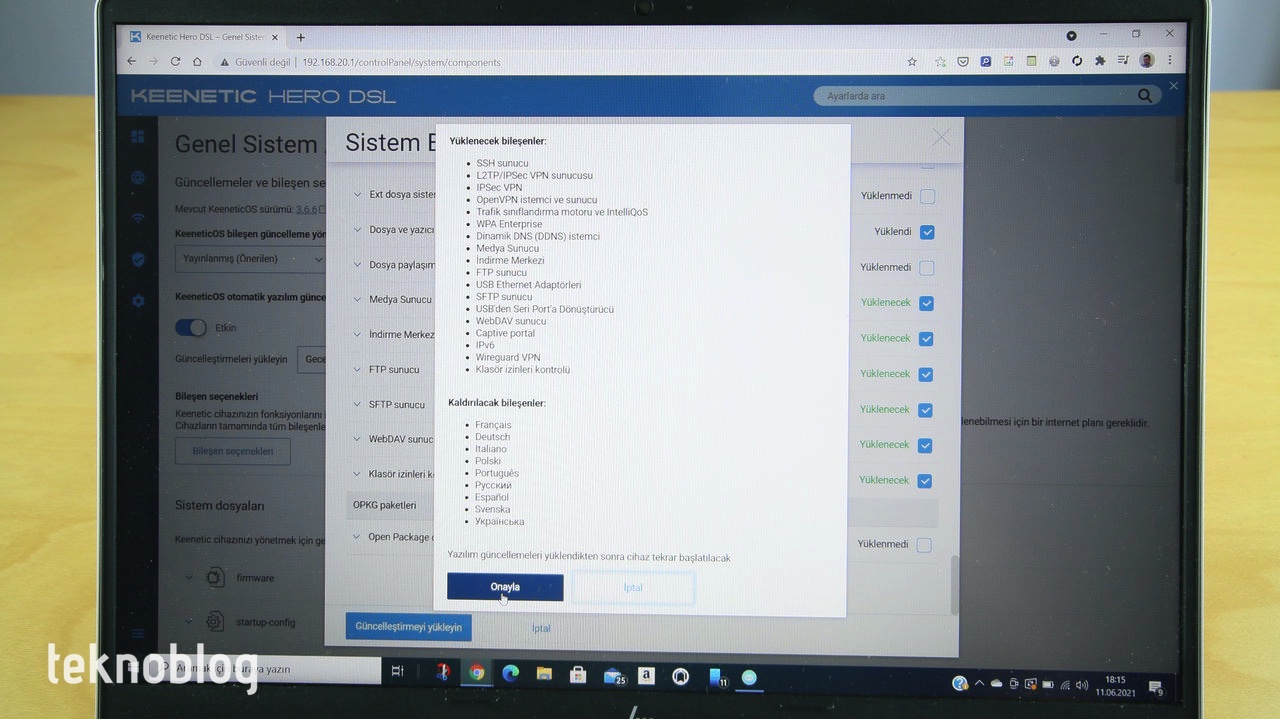Check the Ext dosya sistemi checkbox
The height and width of the screenshot is (719, 1280).
pos(927,196)
